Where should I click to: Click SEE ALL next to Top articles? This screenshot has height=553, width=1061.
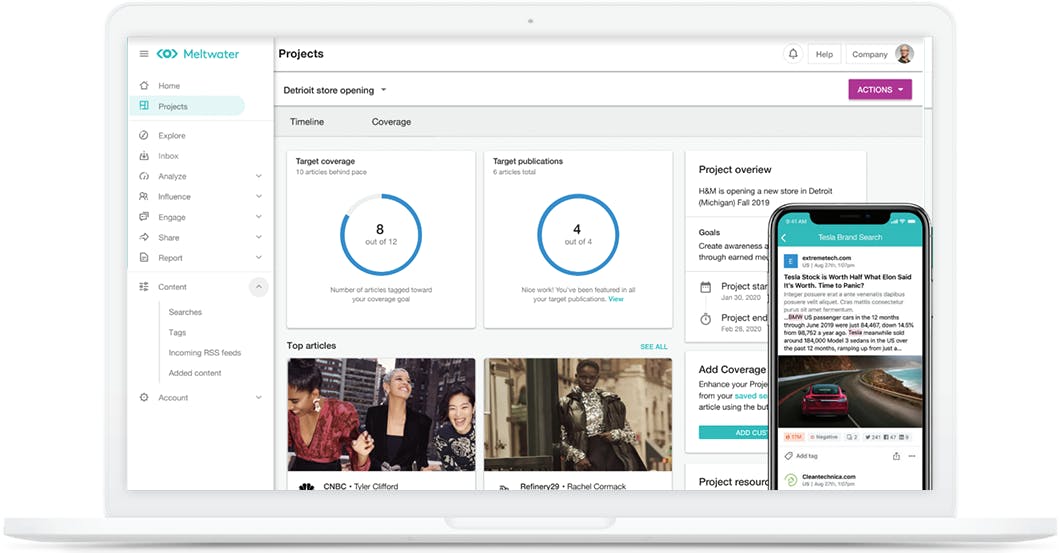654,347
